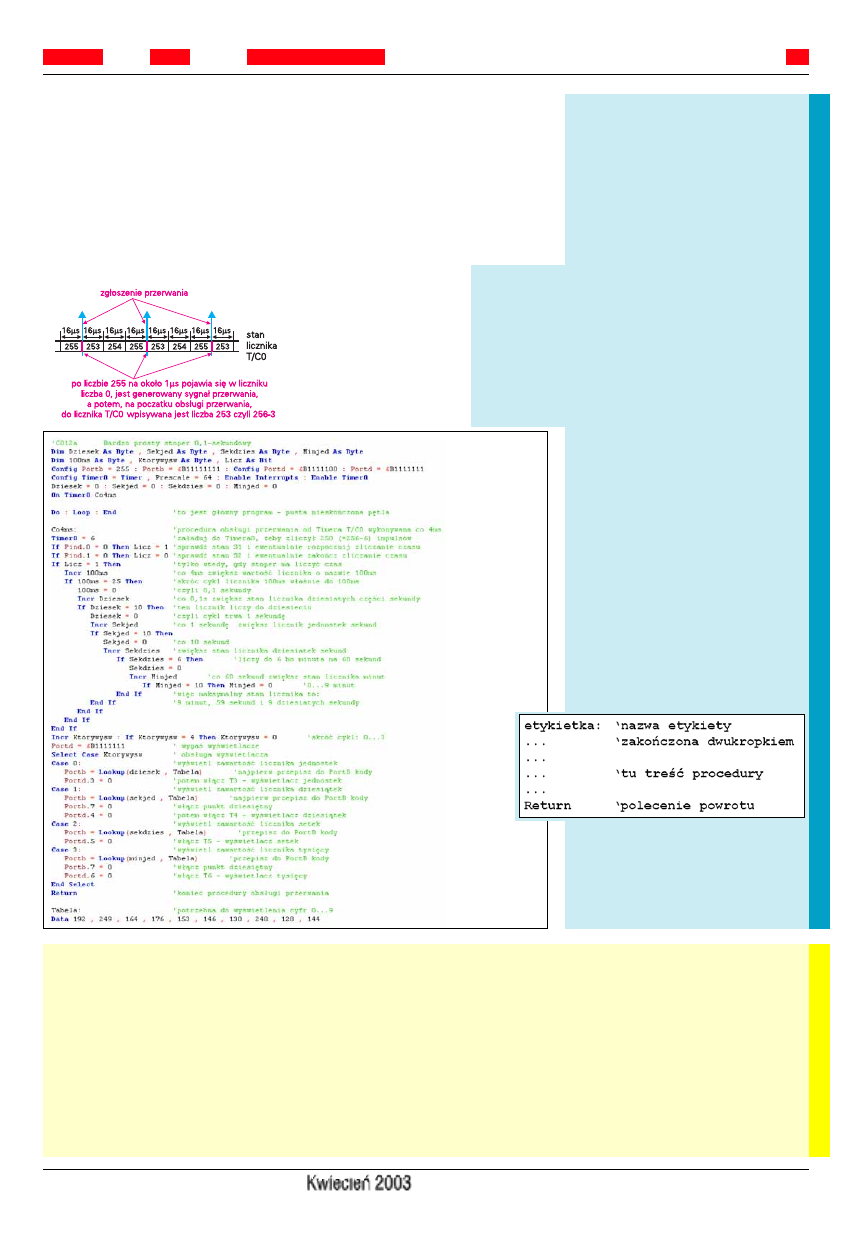Screen dimensions: 860x1233
Task: Click the small red block at top right
Action: (x=797, y=56)
